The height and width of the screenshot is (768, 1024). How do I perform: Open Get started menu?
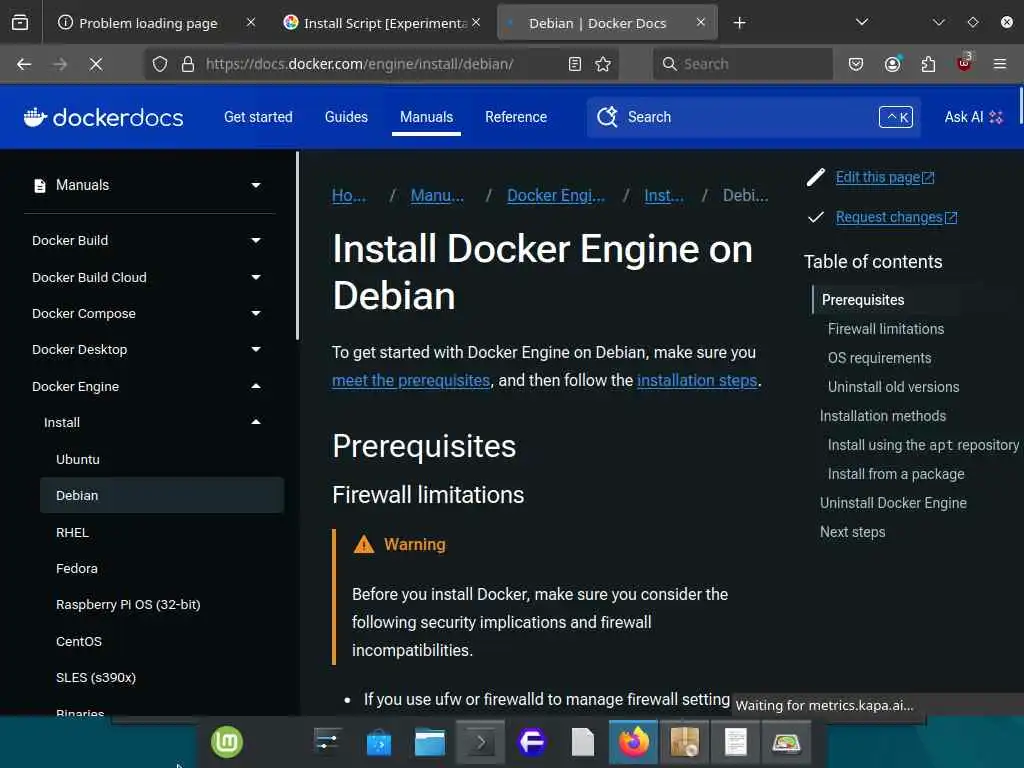[258, 117]
